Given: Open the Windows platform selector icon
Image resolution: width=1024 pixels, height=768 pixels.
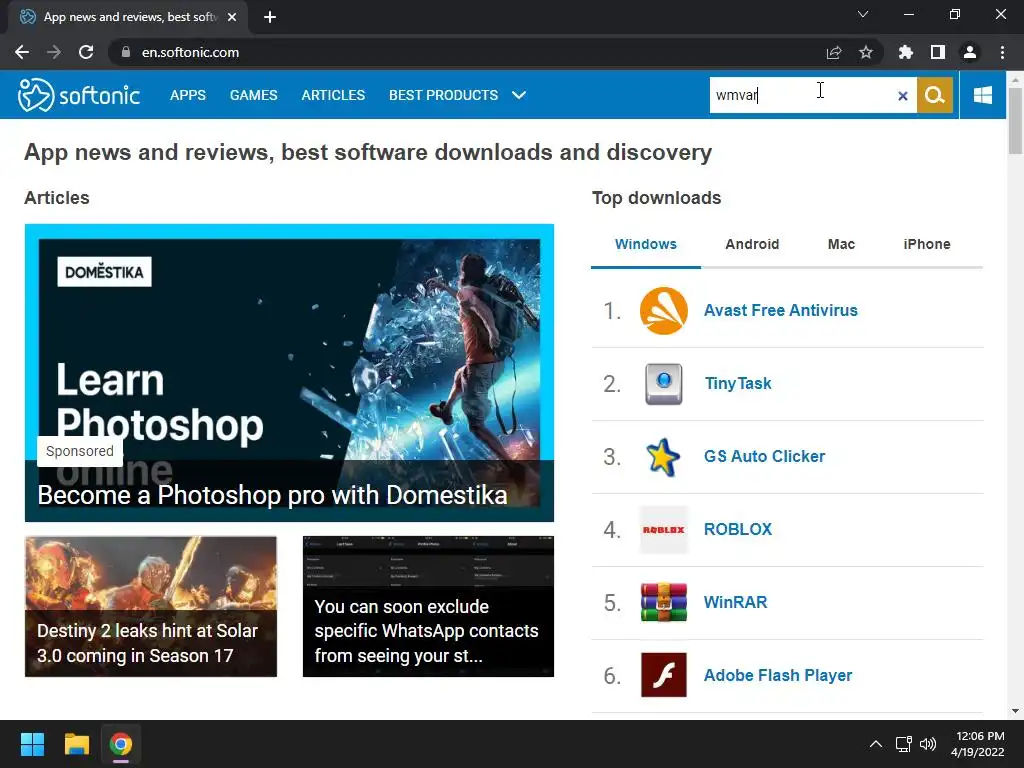Looking at the screenshot, I should pyautogui.click(x=982, y=95).
